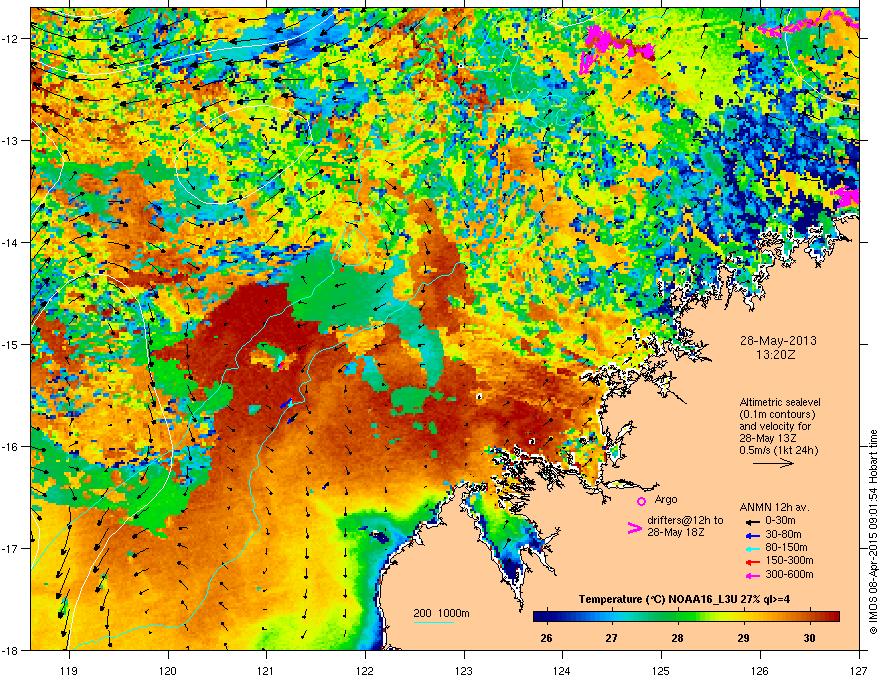Click the longitude axis label 119
Screen dimensions: 880x680
coord(68,670)
